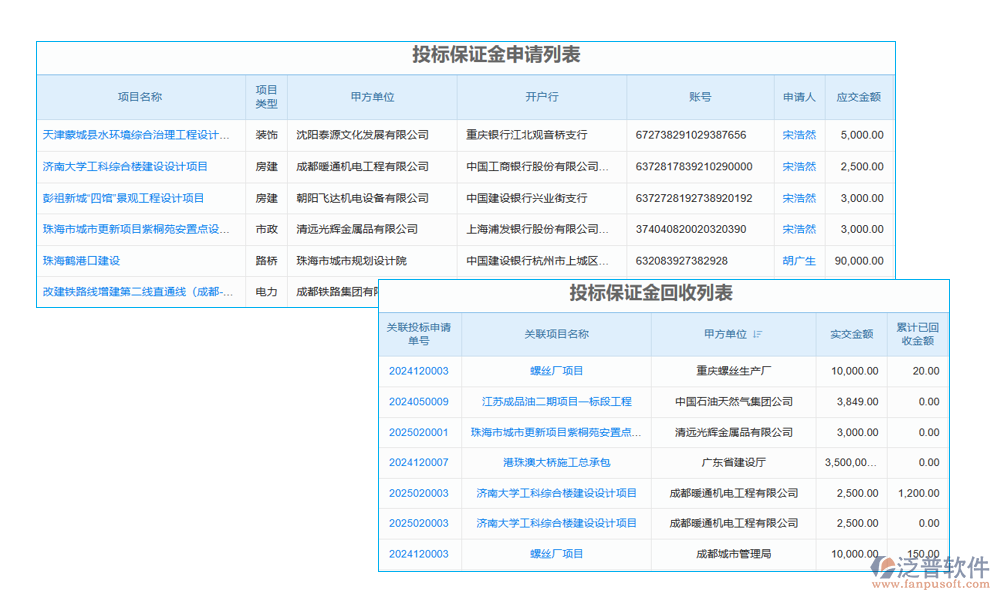Screen dimensions: 1000x600
Task: Open 江苏成品油二期项目—标段工程 link
Action: pos(555,401)
